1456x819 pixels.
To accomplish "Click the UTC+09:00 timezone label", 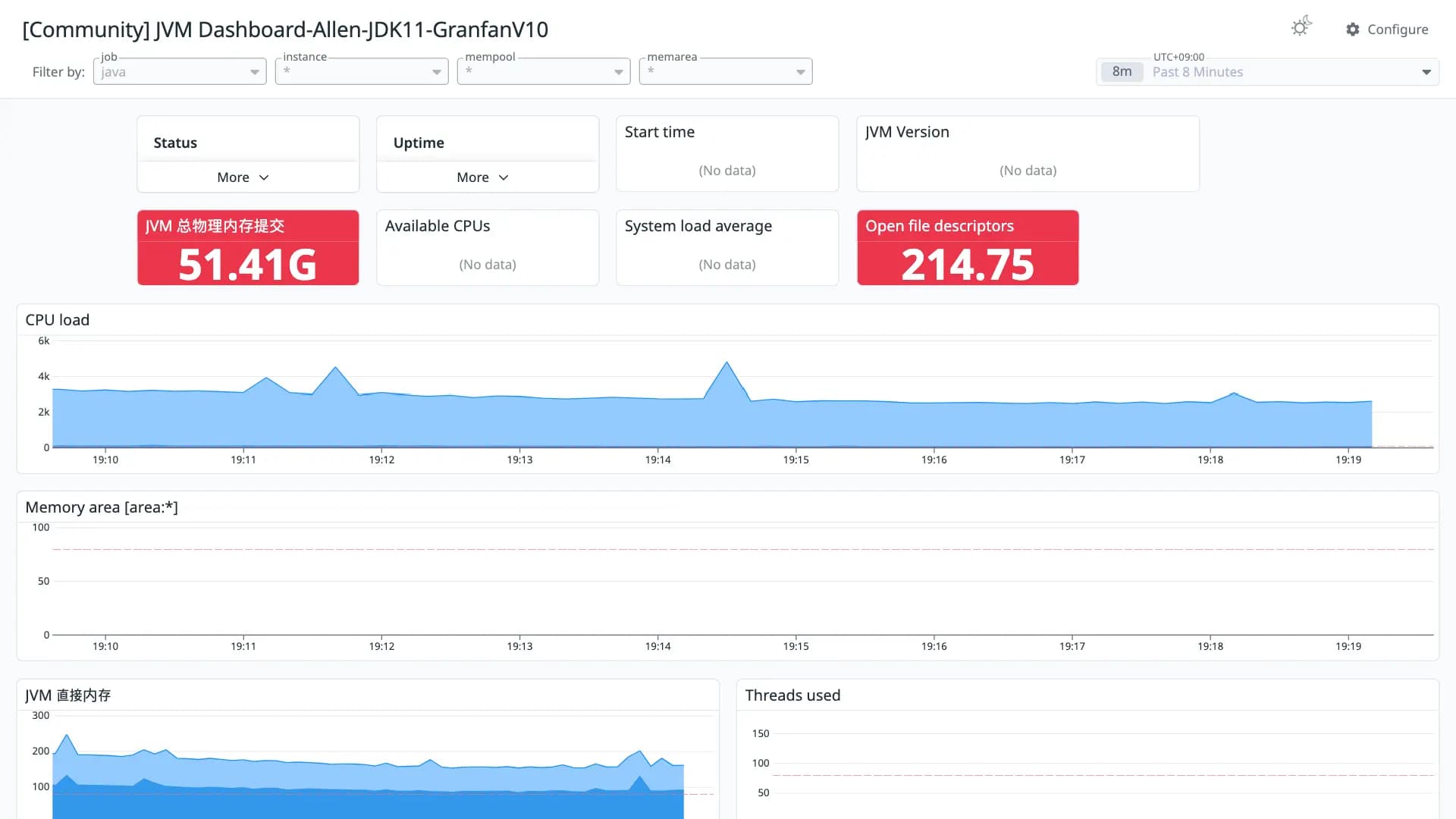I will [x=1178, y=57].
